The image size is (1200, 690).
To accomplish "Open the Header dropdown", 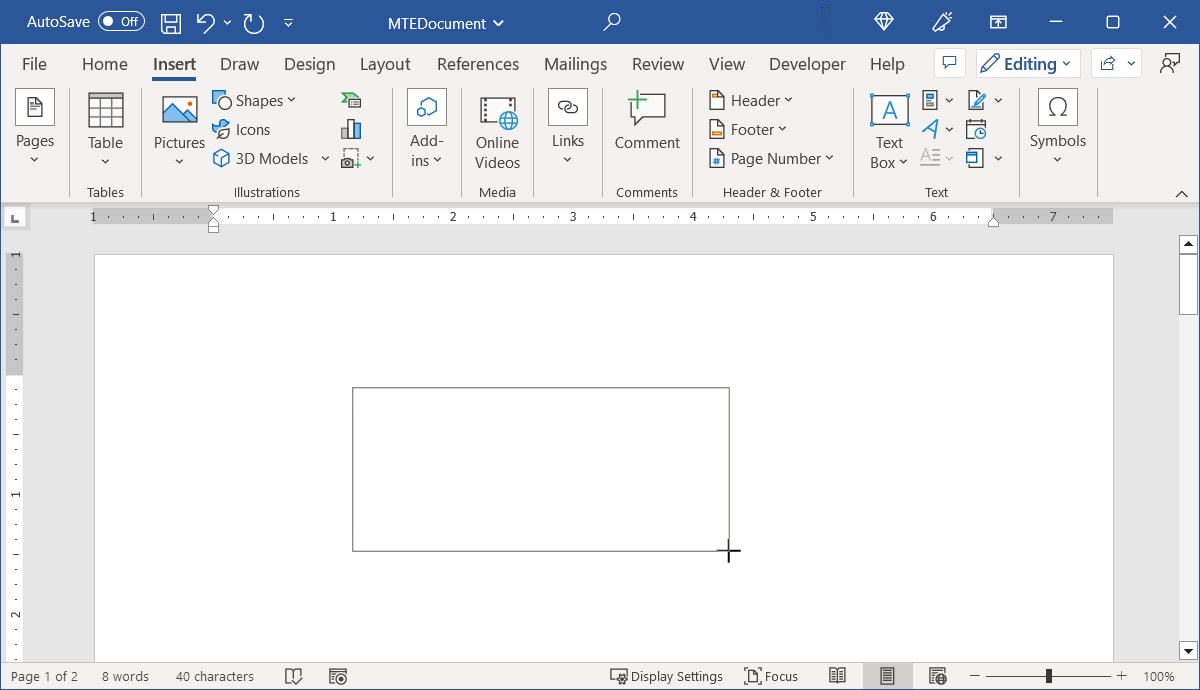I will coord(750,100).
